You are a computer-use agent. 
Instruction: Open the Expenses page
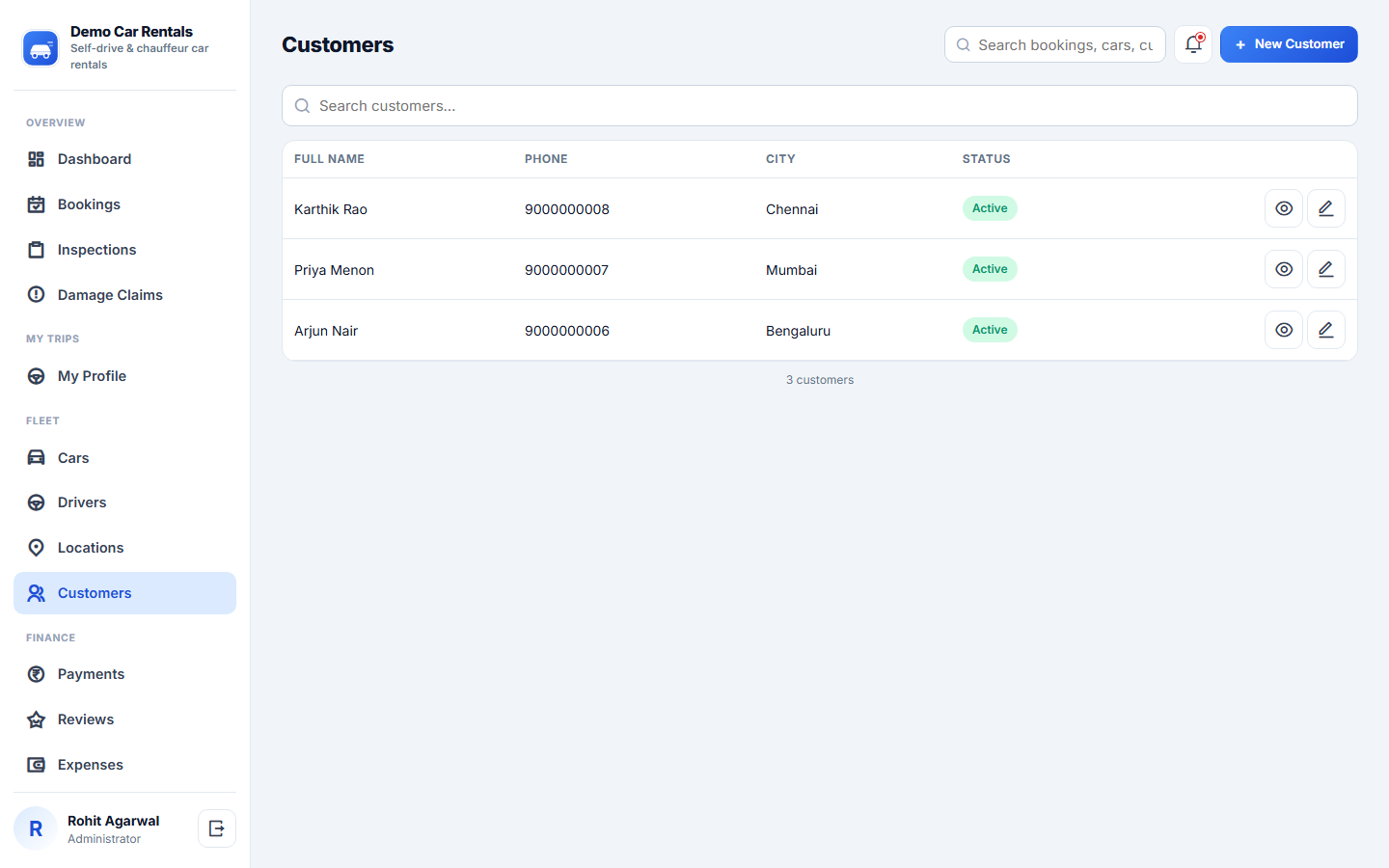point(124,765)
